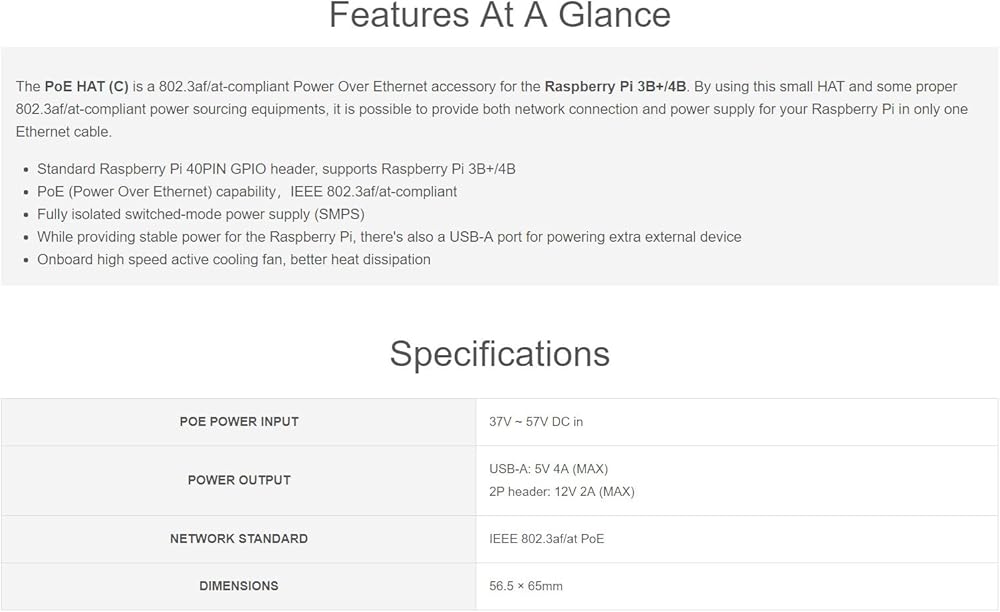
Task: Click the '2P header: 12V 2A (MAX)' value
Action: tap(561, 491)
